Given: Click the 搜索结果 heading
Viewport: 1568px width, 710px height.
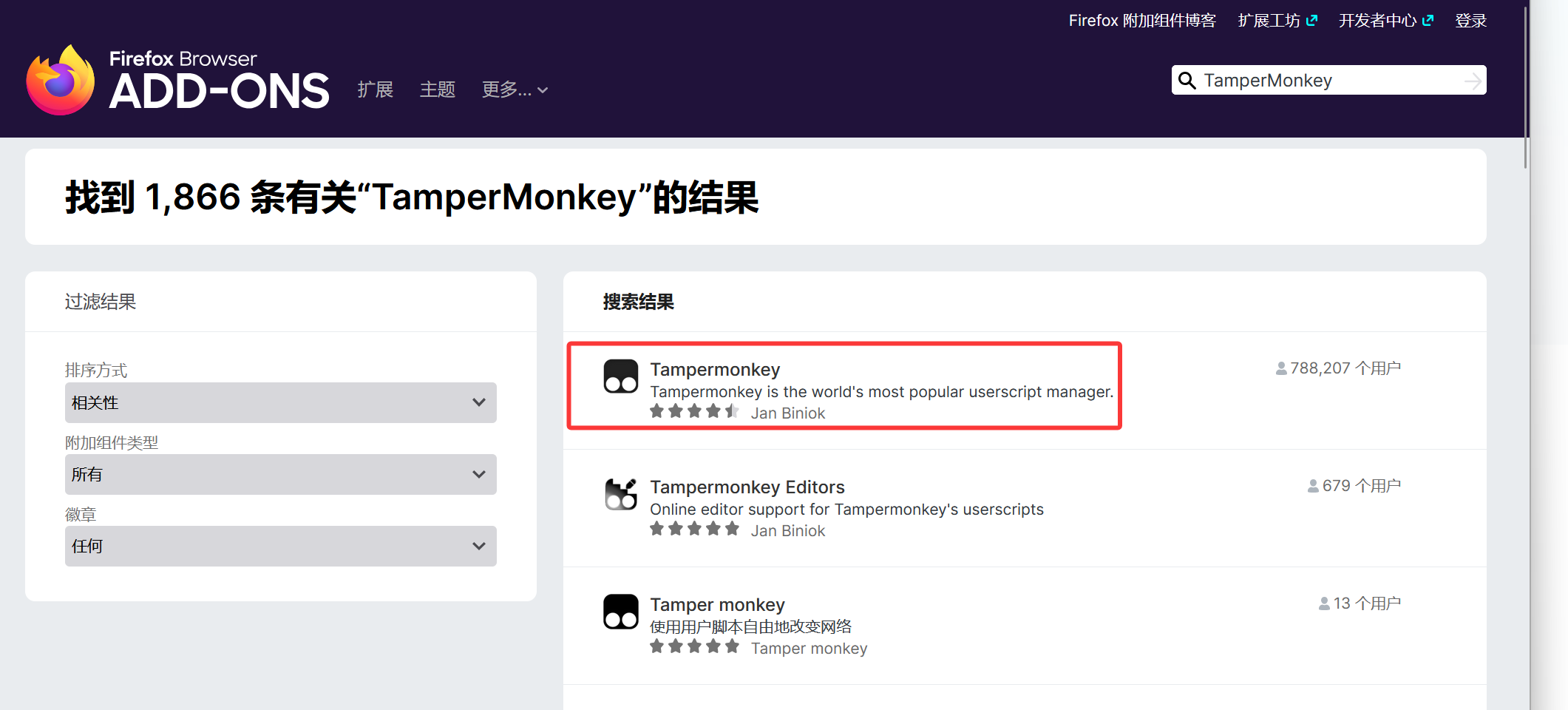Looking at the screenshot, I should click(x=639, y=302).
